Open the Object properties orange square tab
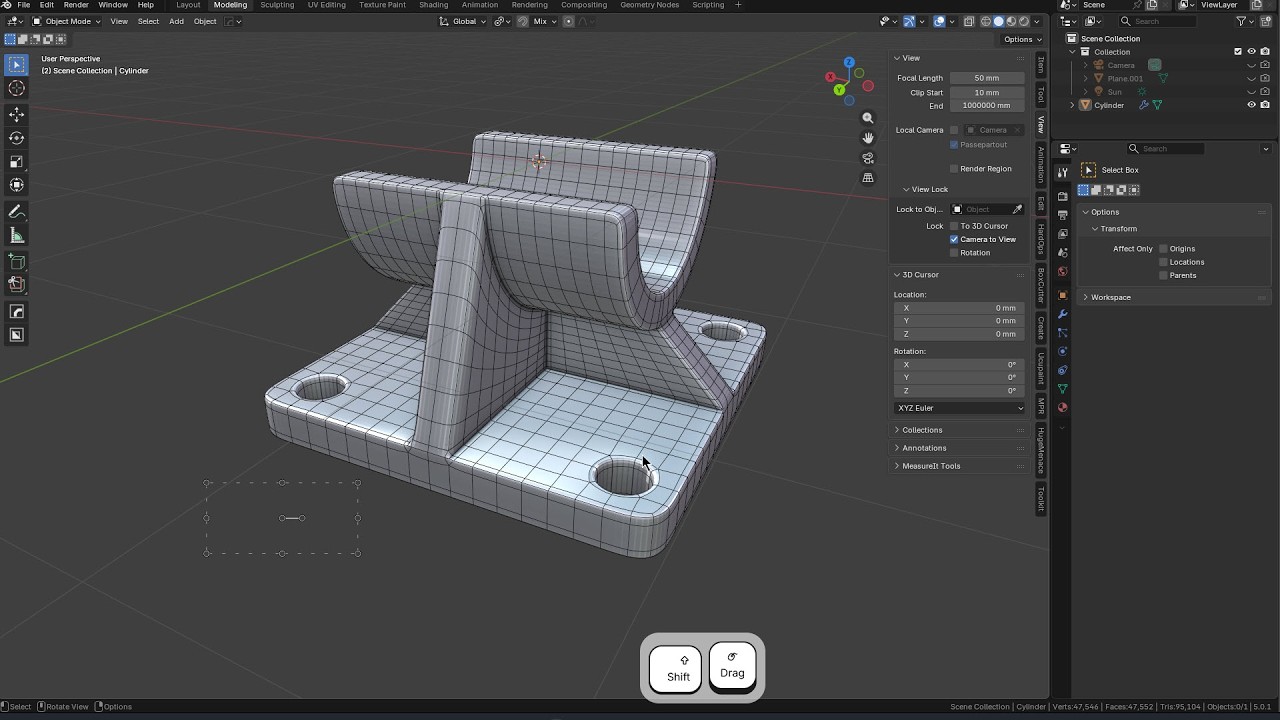This screenshot has height=720, width=1280. (x=1062, y=295)
